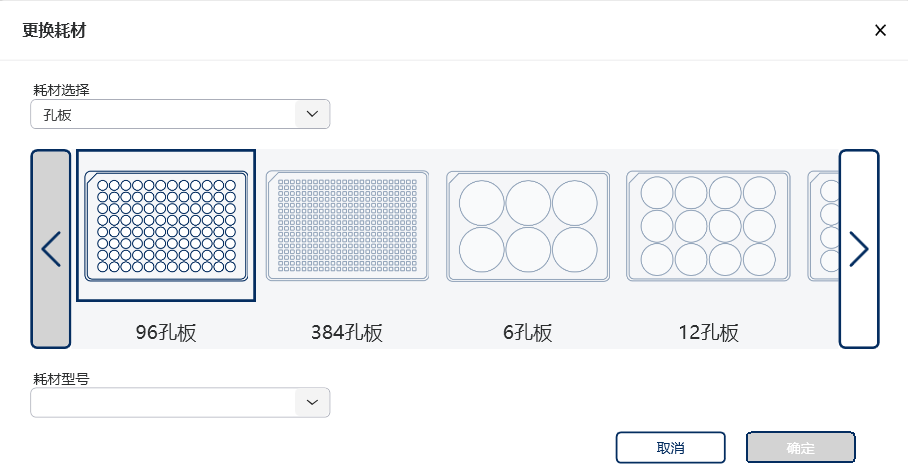908x474 pixels.
Task: Click the 耗材选择 field label
Action: tap(62, 90)
